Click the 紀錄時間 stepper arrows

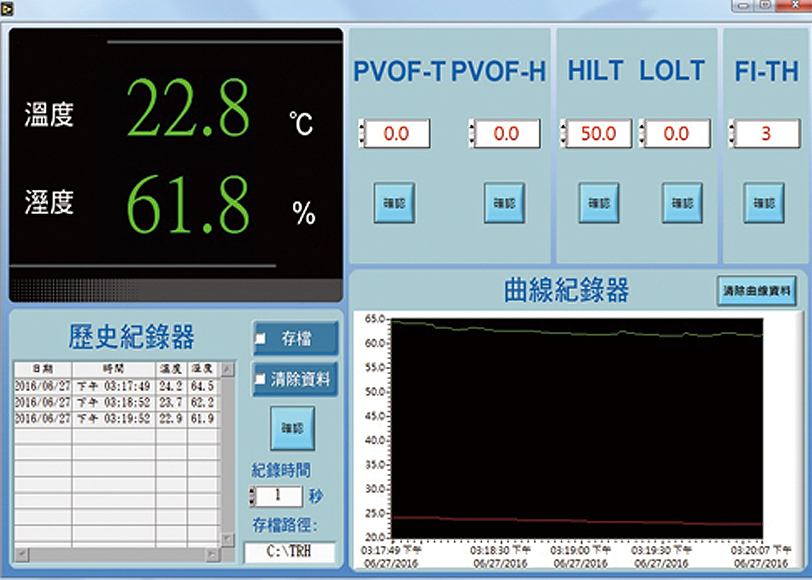(252, 496)
